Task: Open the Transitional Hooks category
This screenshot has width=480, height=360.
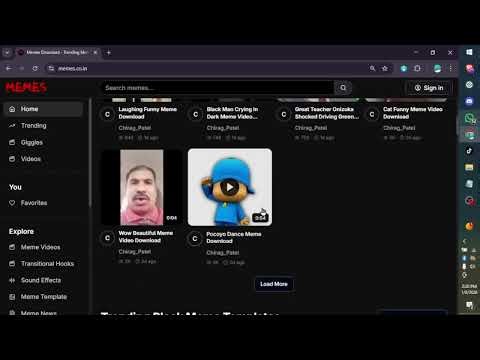Action: 43,264
